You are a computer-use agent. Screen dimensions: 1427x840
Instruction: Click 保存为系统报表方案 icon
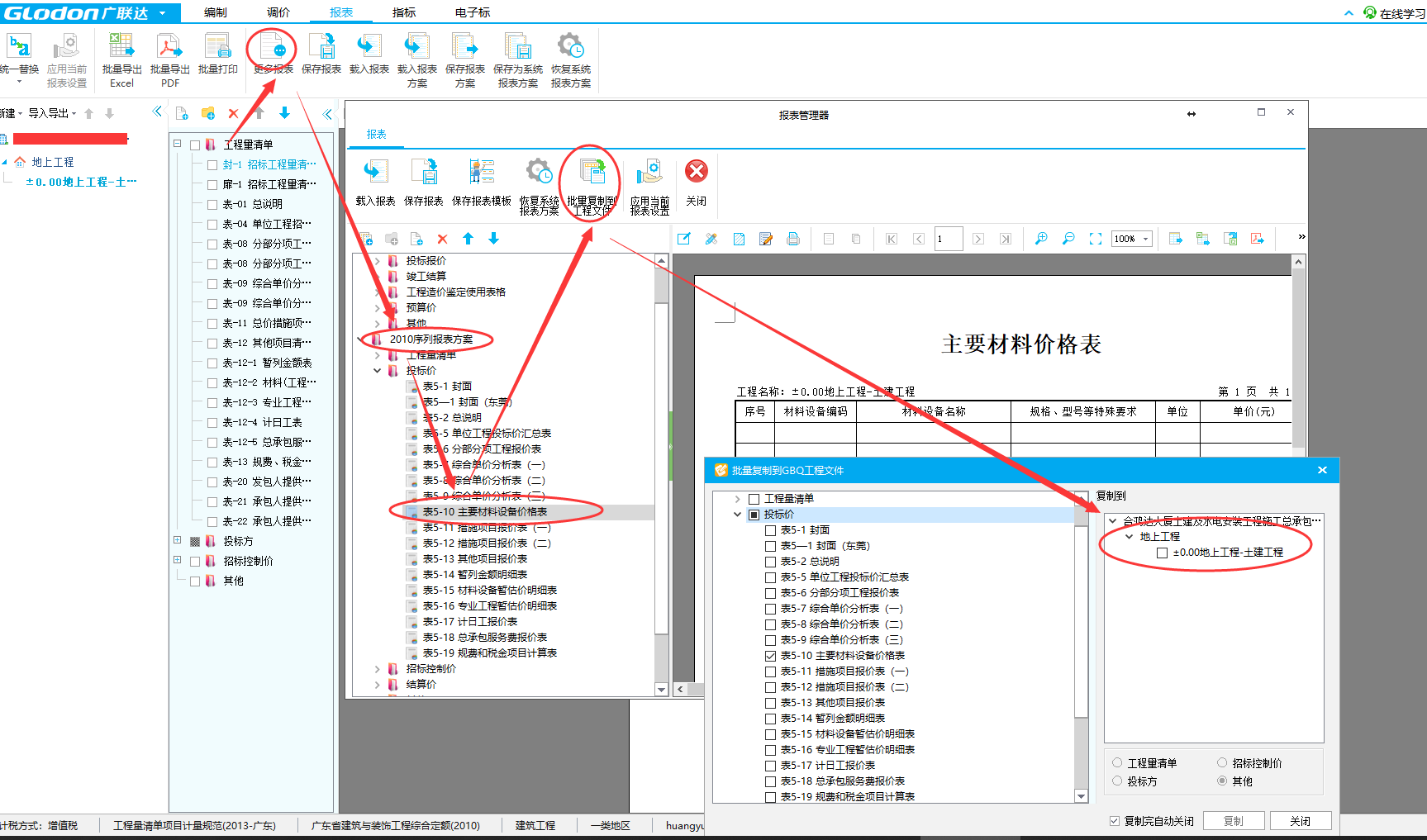tap(517, 60)
